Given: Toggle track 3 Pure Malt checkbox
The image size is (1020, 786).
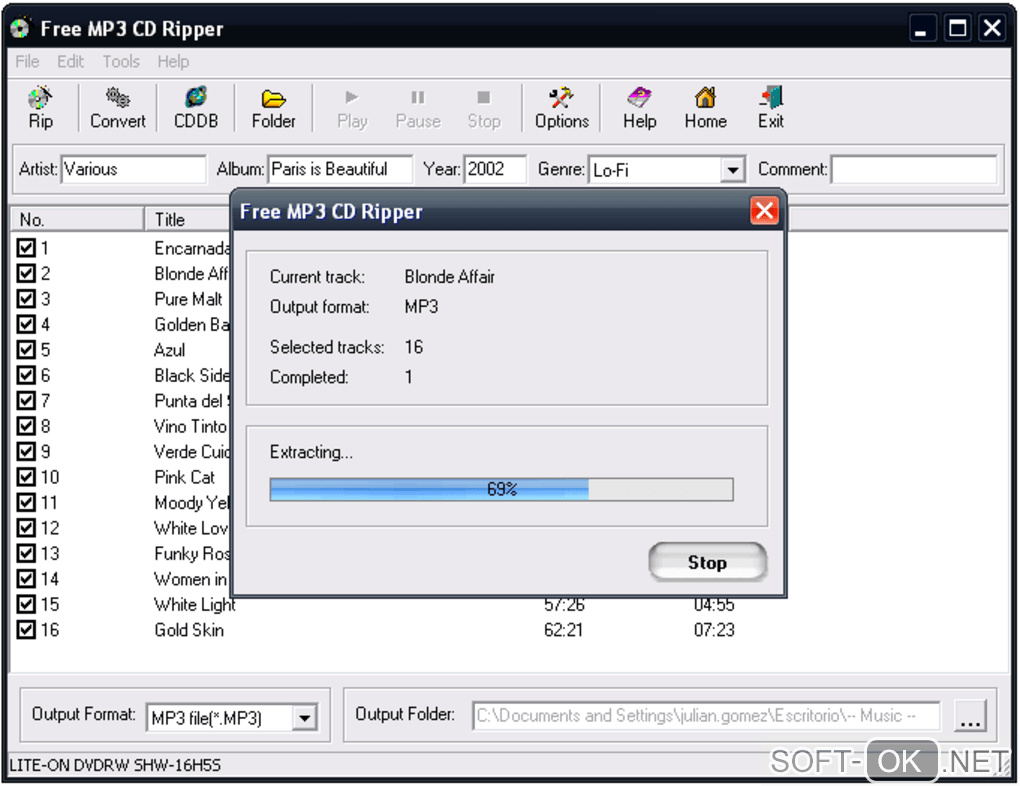Looking at the screenshot, I should click(x=26, y=299).
